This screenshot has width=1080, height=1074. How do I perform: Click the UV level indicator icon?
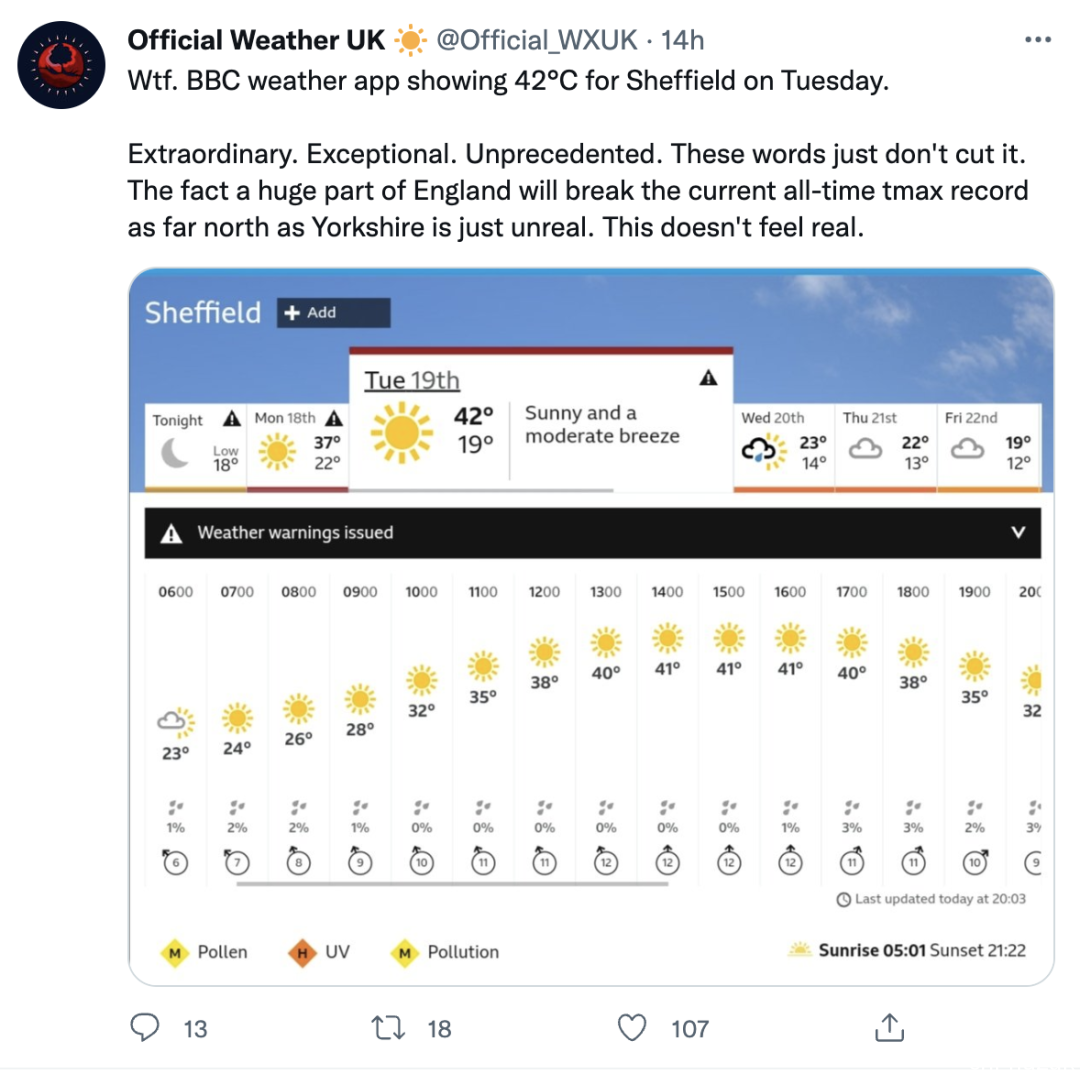(302, 953)
